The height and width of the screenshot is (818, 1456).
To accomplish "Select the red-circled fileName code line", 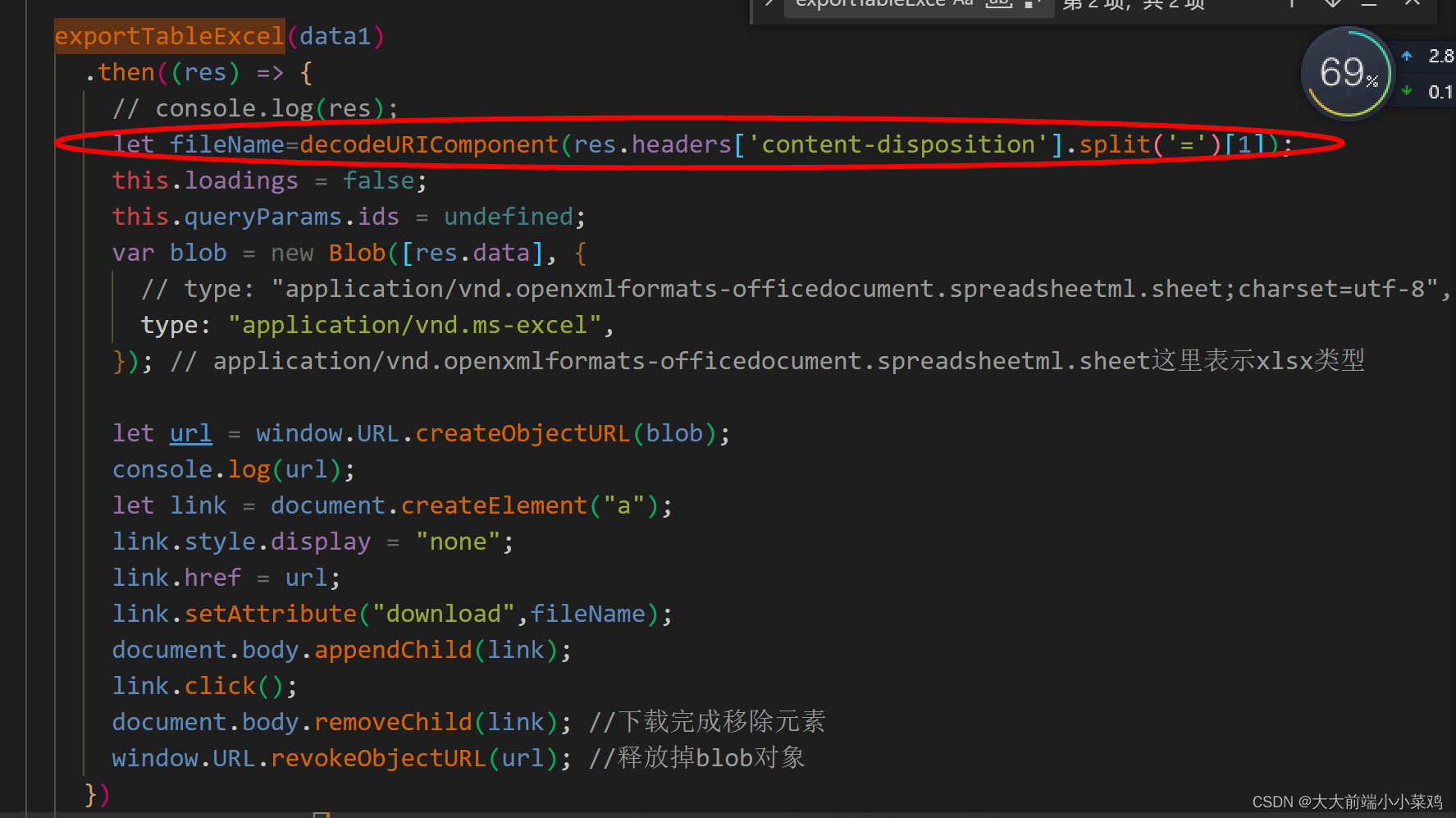I will 697,144.
